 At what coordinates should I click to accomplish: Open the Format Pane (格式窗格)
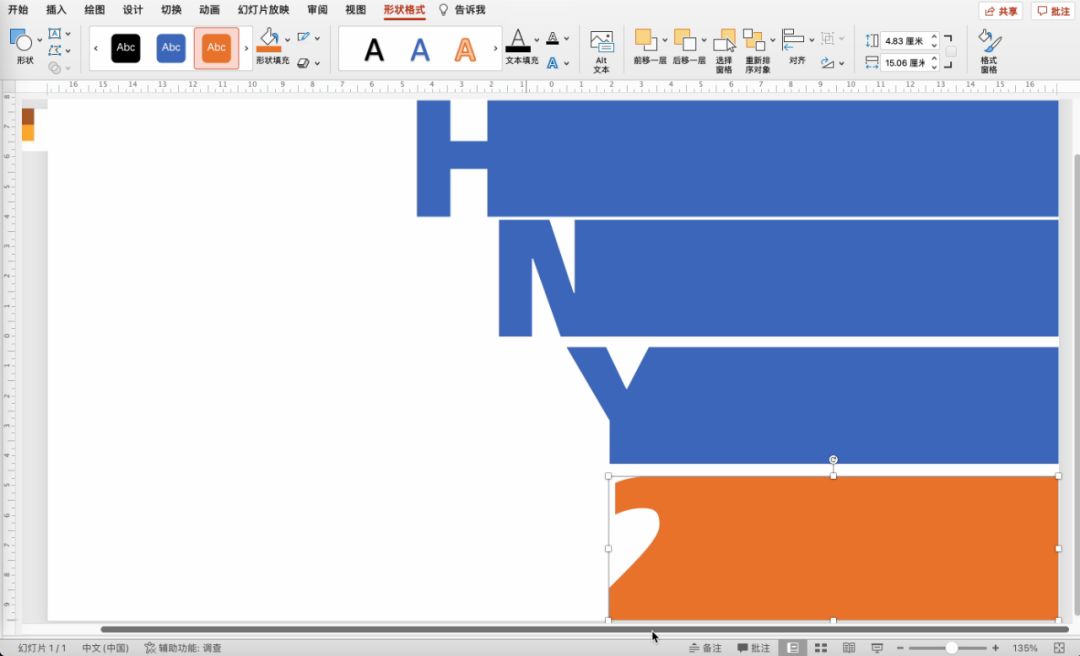pyautogui.click(x=988, y=50)
